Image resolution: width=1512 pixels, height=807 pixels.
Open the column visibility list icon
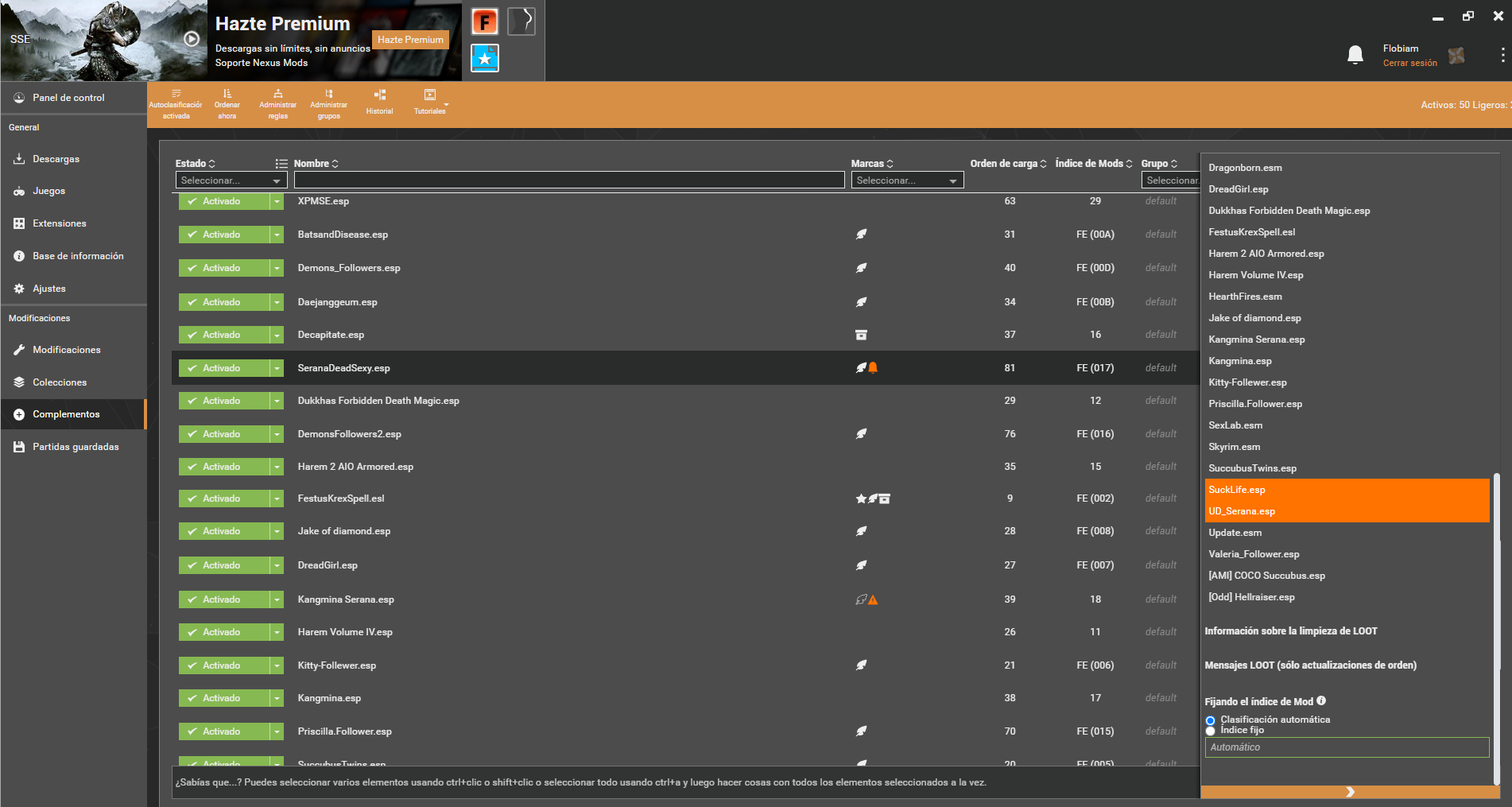click(281, 164)
